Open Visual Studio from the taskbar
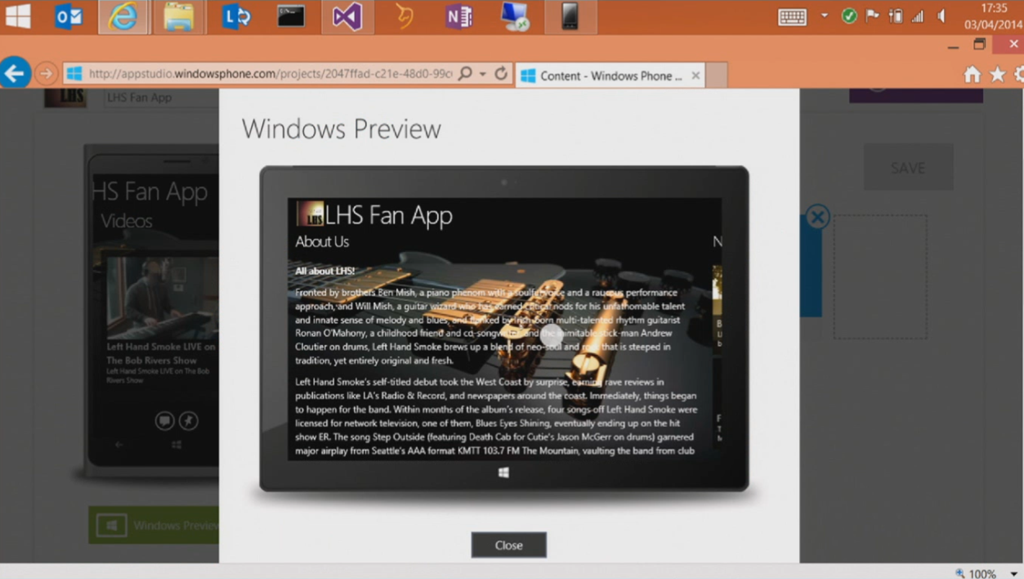The image size is (1024, 579). pyautogui.click(x=347, y=16)
